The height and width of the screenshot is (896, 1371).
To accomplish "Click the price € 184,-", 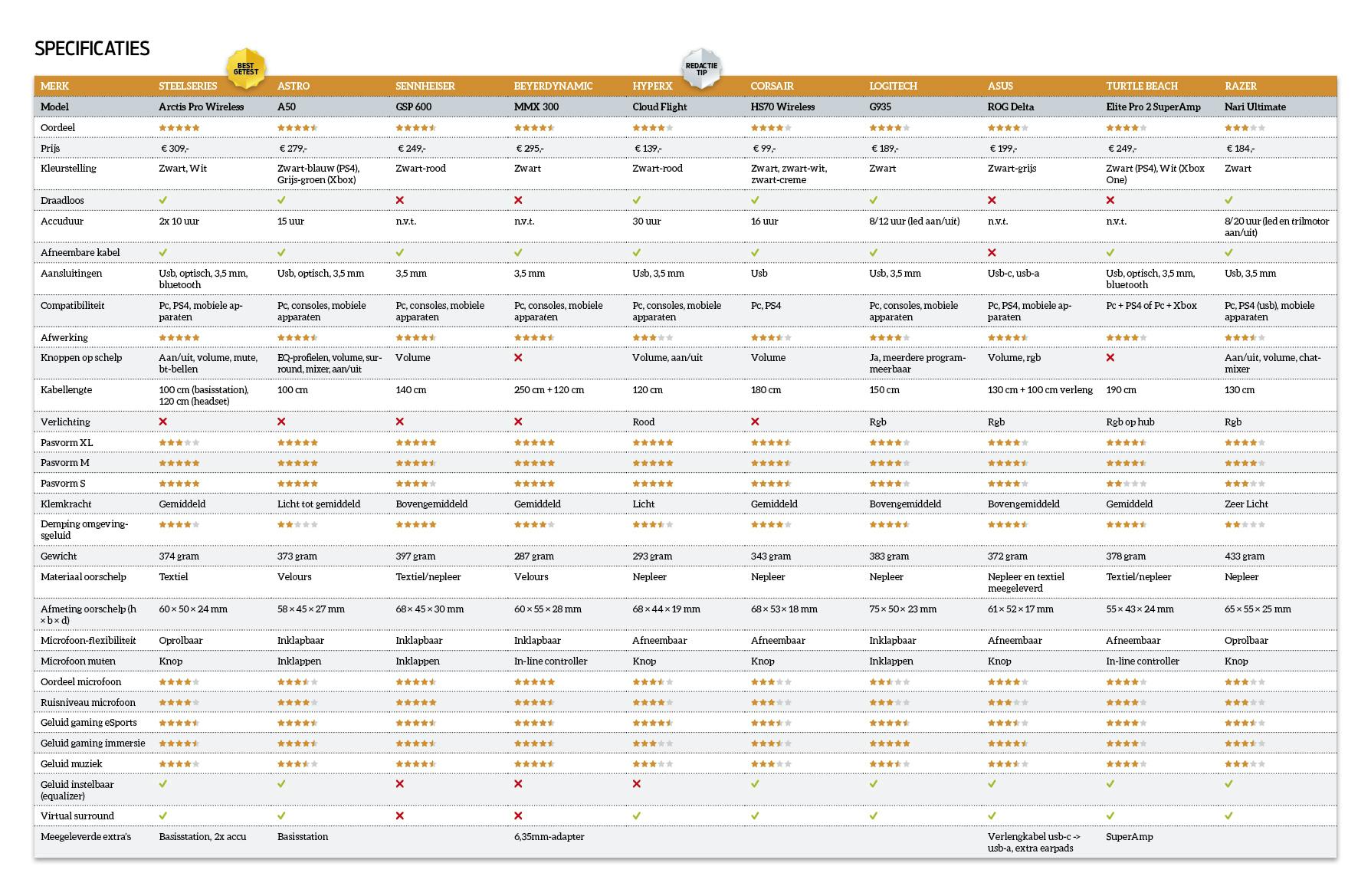I will [1241, 148].
